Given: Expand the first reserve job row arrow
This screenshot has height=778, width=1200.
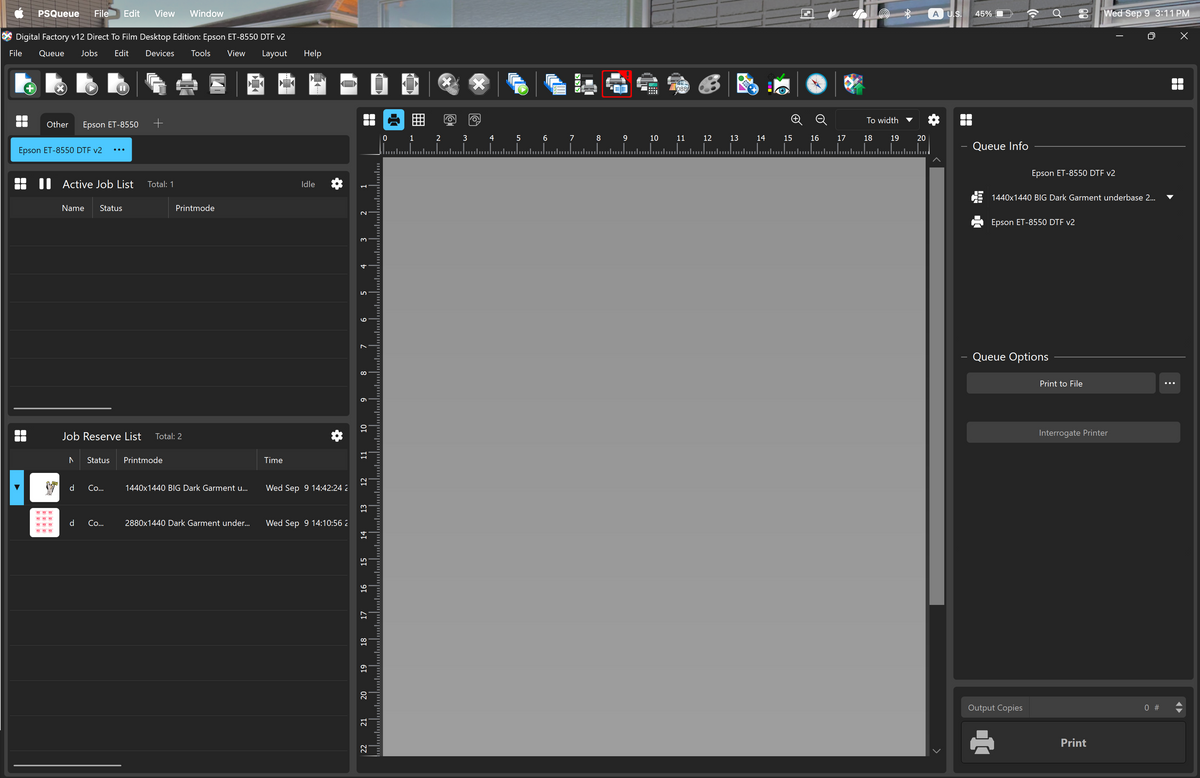Looking at the screenshot, I should (x=16, y=488).
